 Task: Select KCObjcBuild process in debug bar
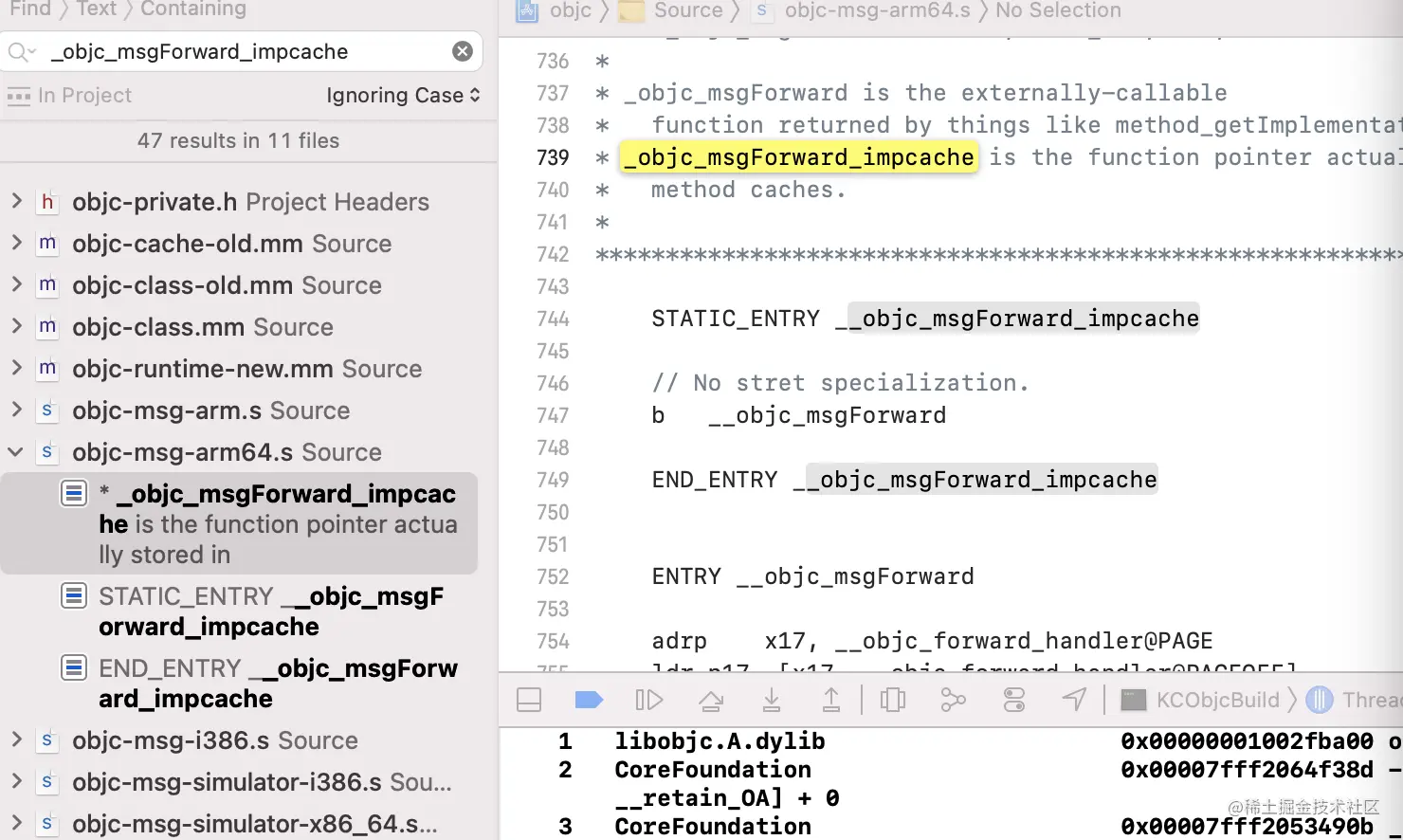[x=1200, y=701]
